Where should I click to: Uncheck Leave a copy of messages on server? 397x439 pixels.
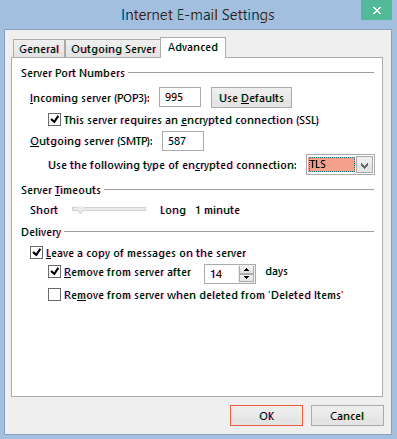coord(36,253)
